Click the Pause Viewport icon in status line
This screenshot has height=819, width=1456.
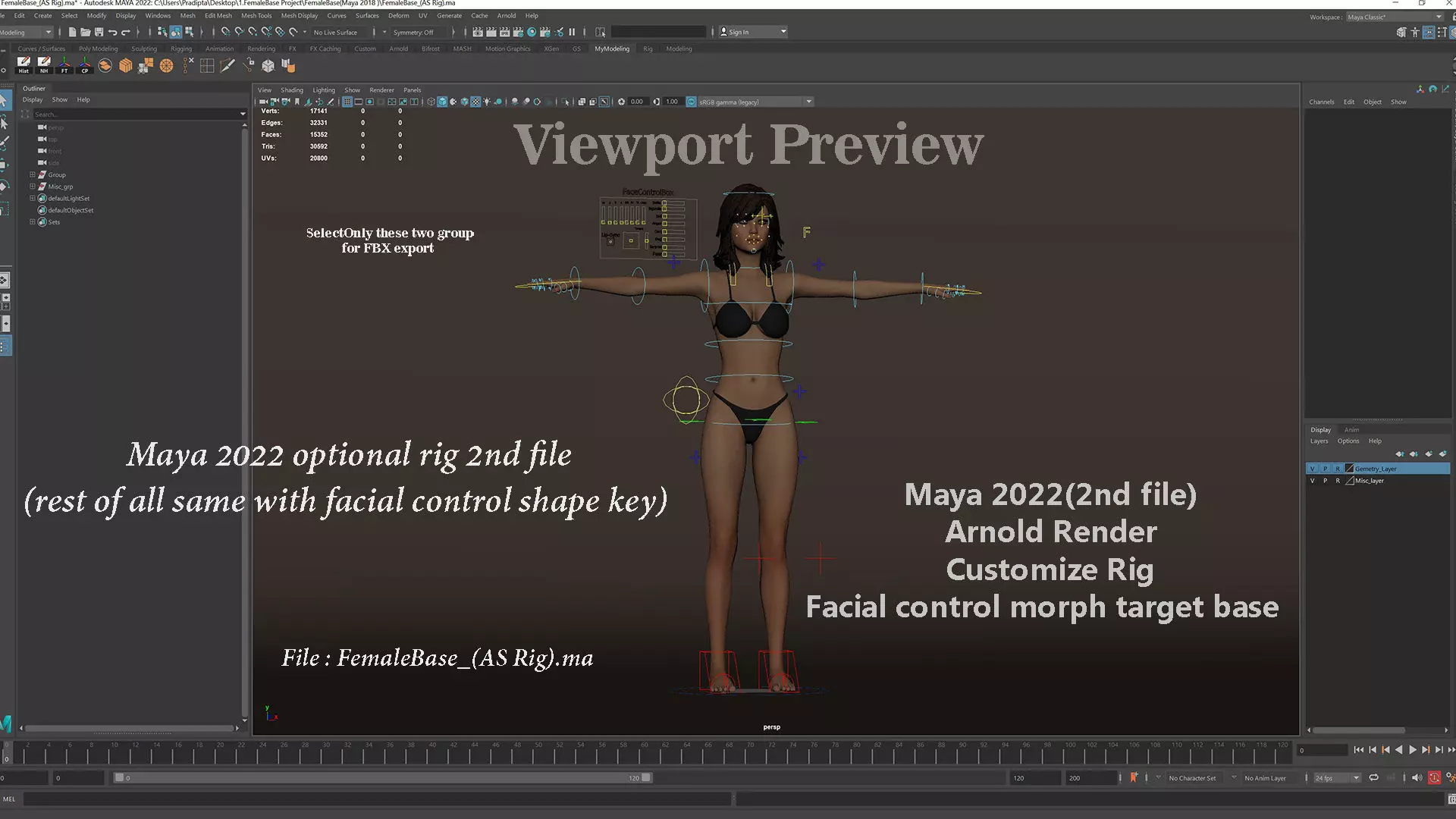(572, 32)
